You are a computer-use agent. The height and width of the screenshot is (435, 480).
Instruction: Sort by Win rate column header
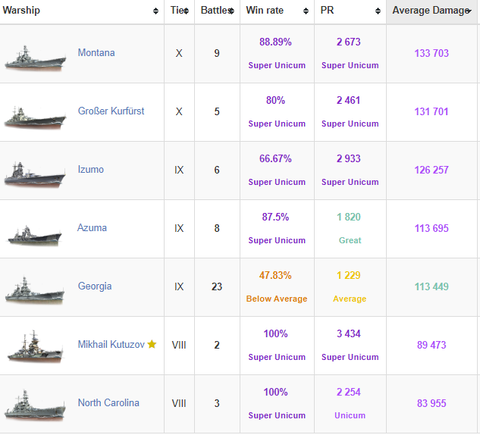[x=277, y=11]
